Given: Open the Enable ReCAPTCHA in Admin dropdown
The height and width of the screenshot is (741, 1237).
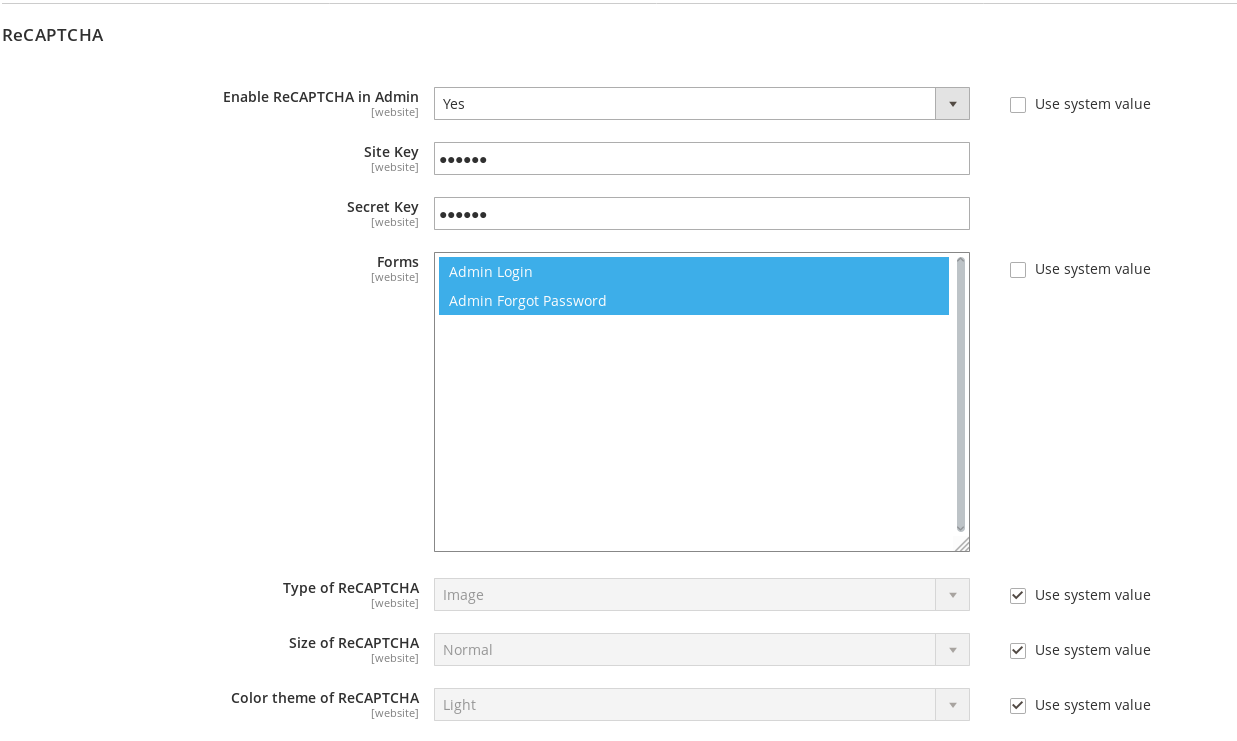Looking at the screenshot, I should pyautogui.click(x=685, y=104).
